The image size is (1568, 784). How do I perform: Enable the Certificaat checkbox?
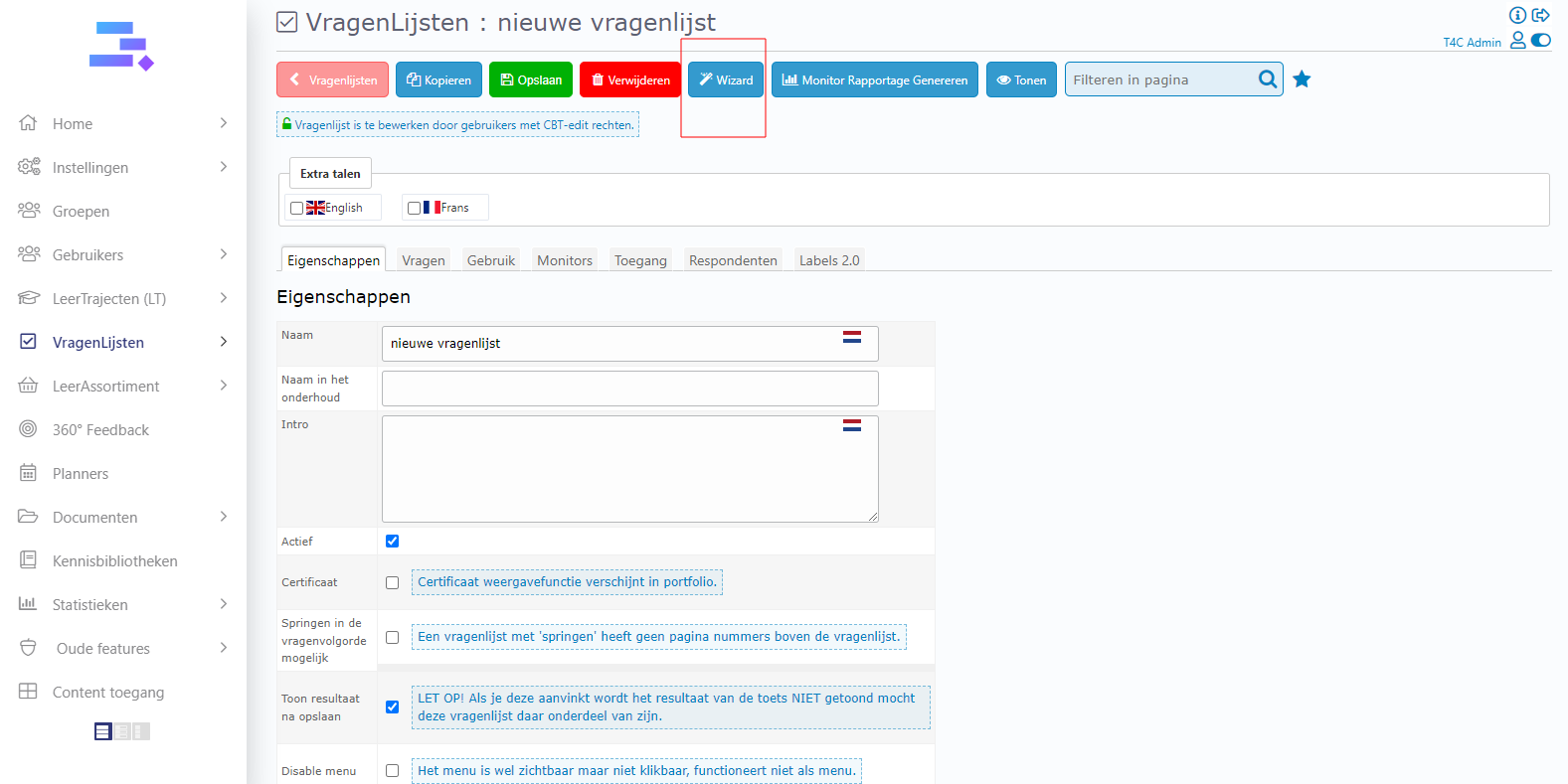[x=392, y=583]
